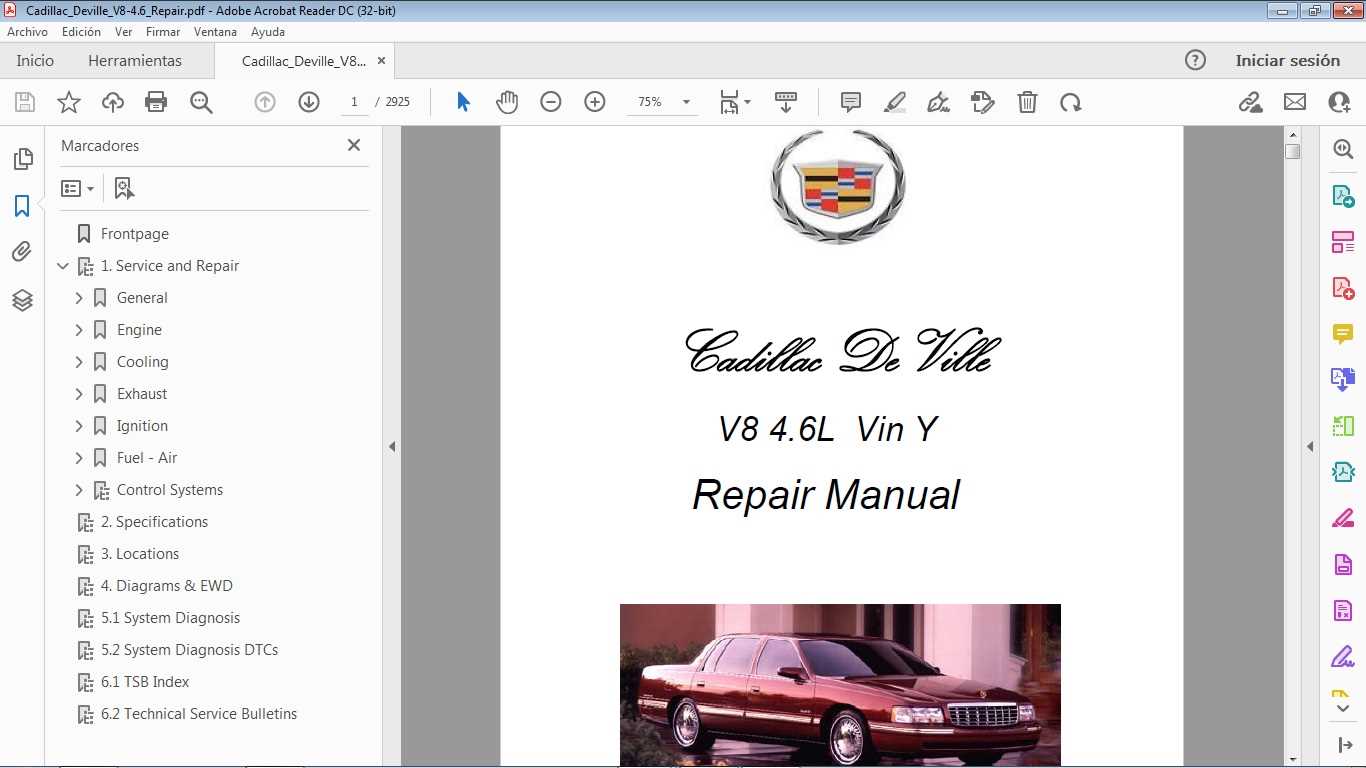Open the share with others person icon
Viewport: 1366px width, 768px height.
1339,102
